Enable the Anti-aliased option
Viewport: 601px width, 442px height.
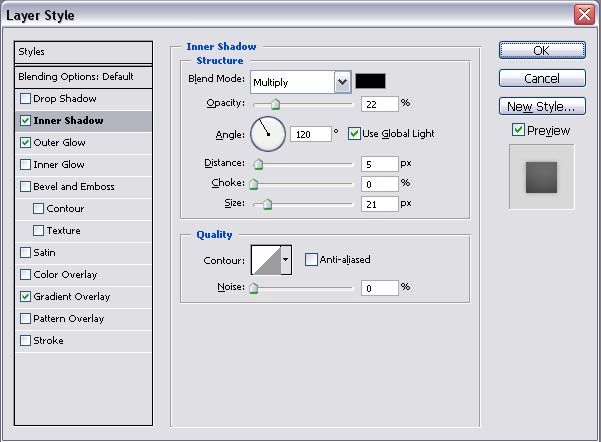coord(312,260)
